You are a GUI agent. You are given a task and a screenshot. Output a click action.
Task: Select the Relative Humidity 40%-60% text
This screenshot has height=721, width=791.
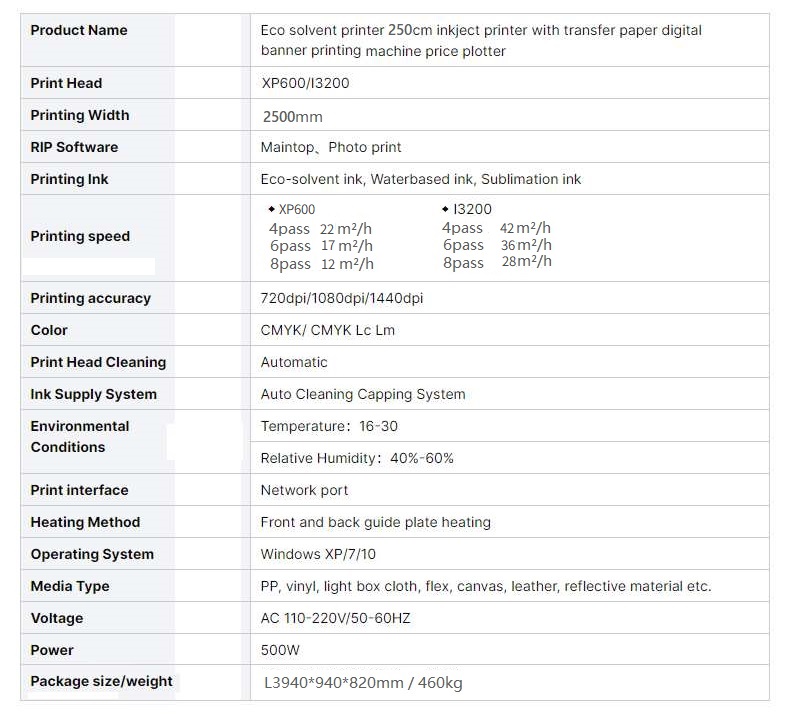coord(357,458)
